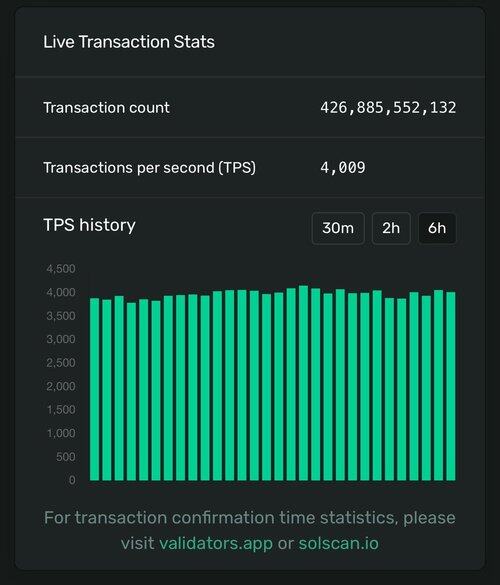Click the tallest bar in TPS chart

(303, 383)
